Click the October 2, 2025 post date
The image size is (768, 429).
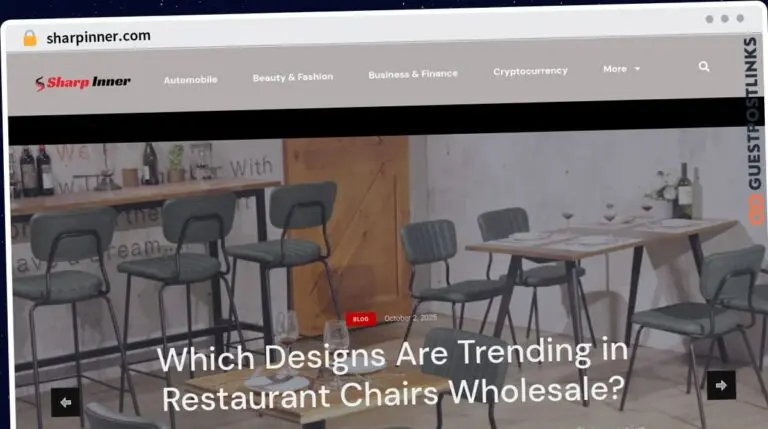click(x=410, y=318)
